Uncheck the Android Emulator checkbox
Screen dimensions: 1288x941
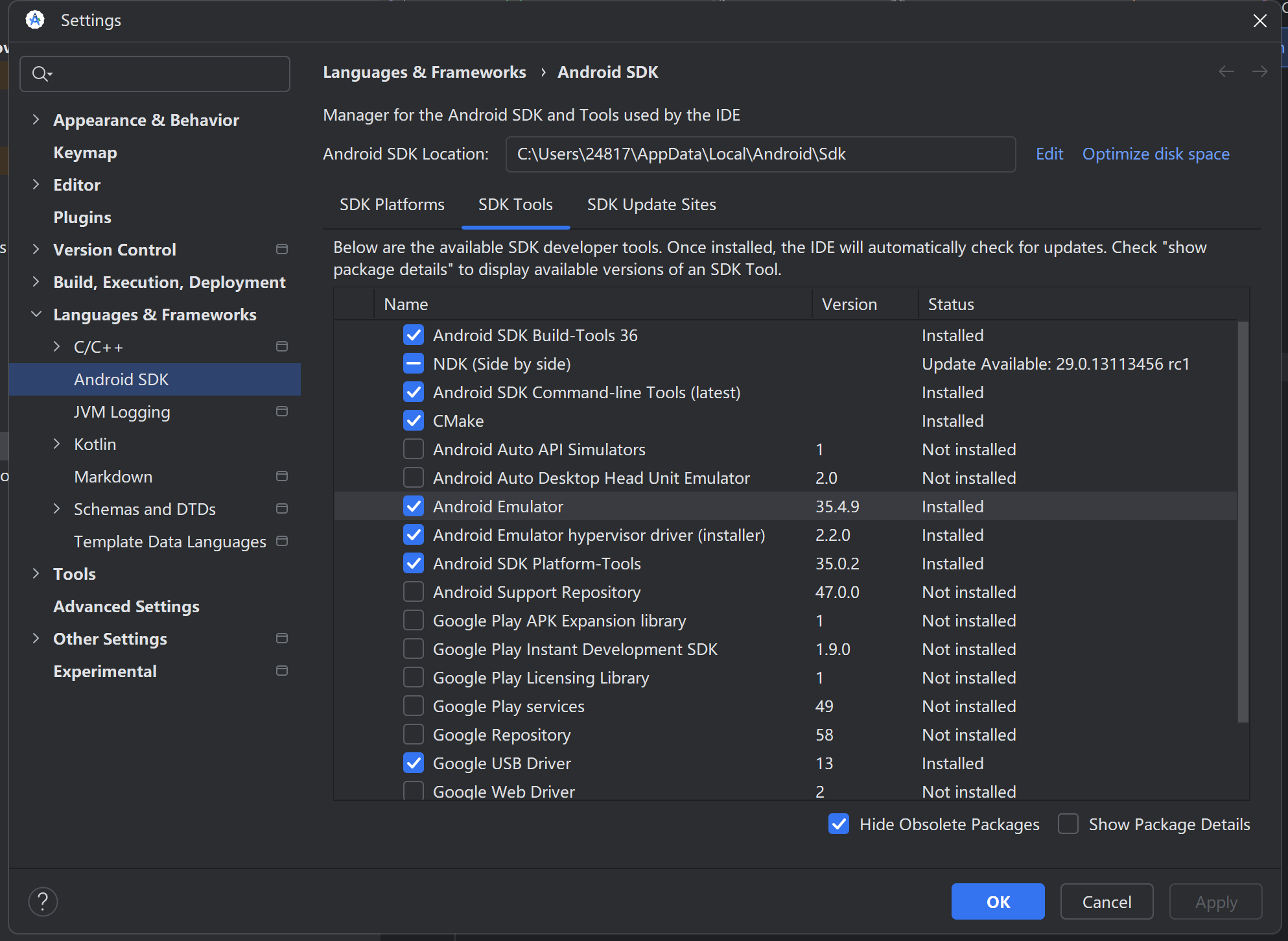pos(414,506)
